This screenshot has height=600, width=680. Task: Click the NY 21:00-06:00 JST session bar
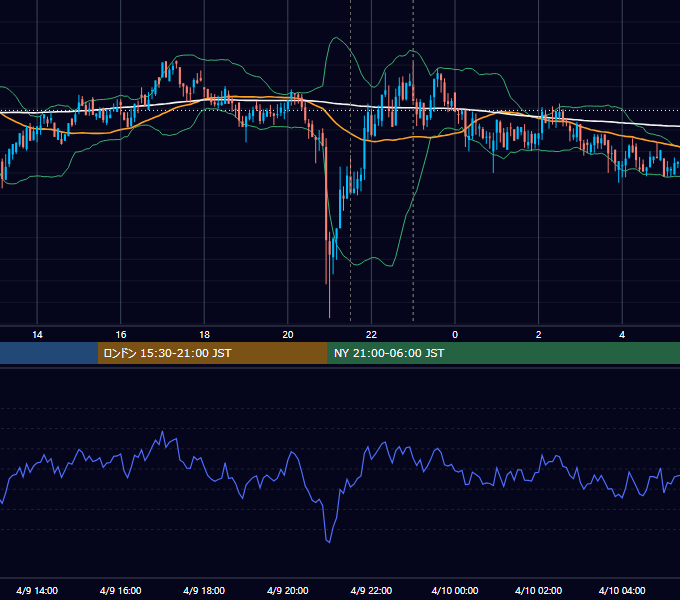coord(503,353)
